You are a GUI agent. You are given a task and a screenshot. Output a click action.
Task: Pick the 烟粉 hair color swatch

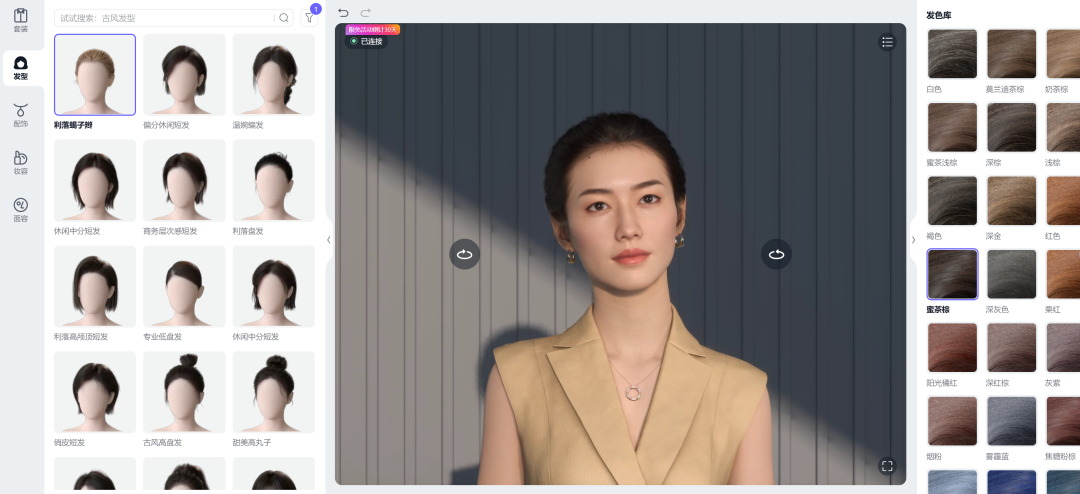tap(953, 421)
